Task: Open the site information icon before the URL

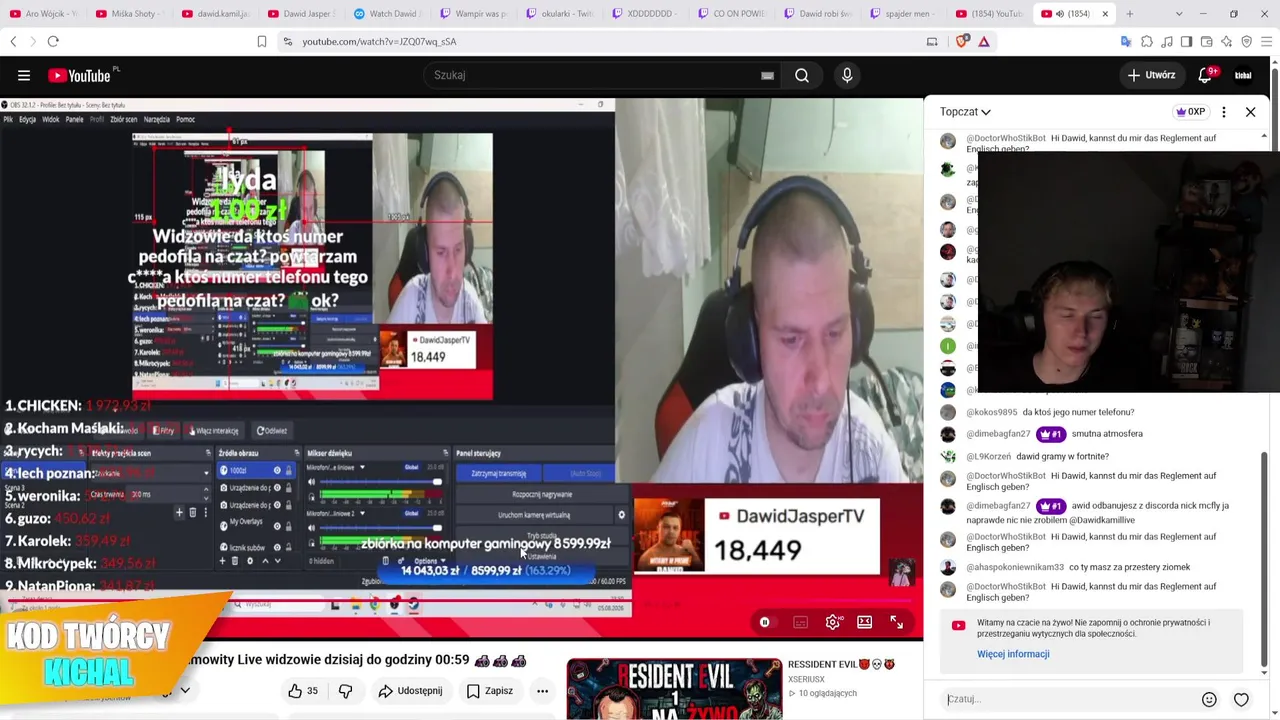Action: pos(288,41)
